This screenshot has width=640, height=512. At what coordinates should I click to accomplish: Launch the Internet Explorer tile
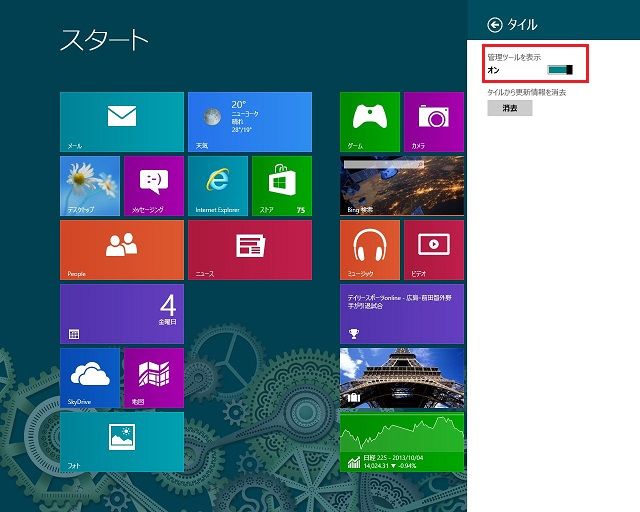(x=218, y=186)
